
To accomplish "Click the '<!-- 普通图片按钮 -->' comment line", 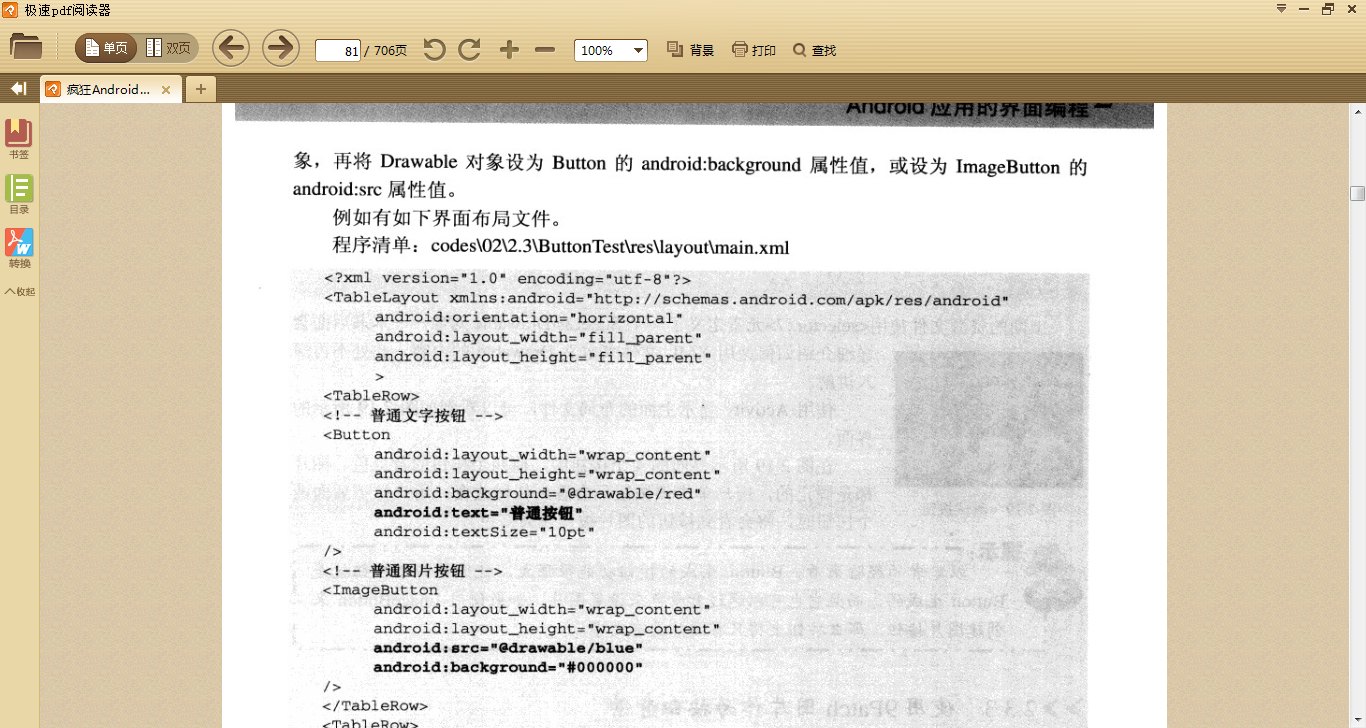I will (413, 571).
